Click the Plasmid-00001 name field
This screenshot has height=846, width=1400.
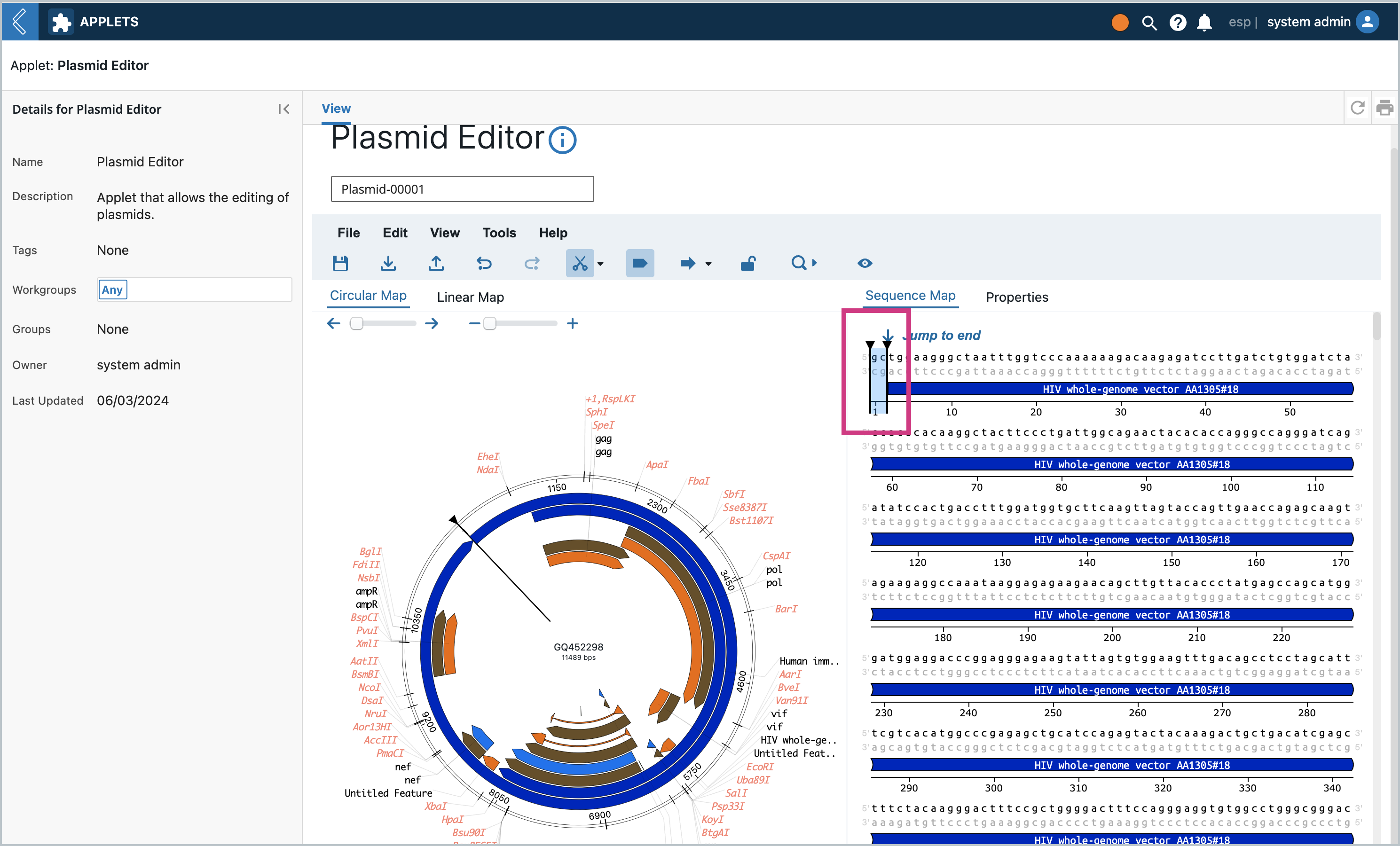click(x=462, y=189)
